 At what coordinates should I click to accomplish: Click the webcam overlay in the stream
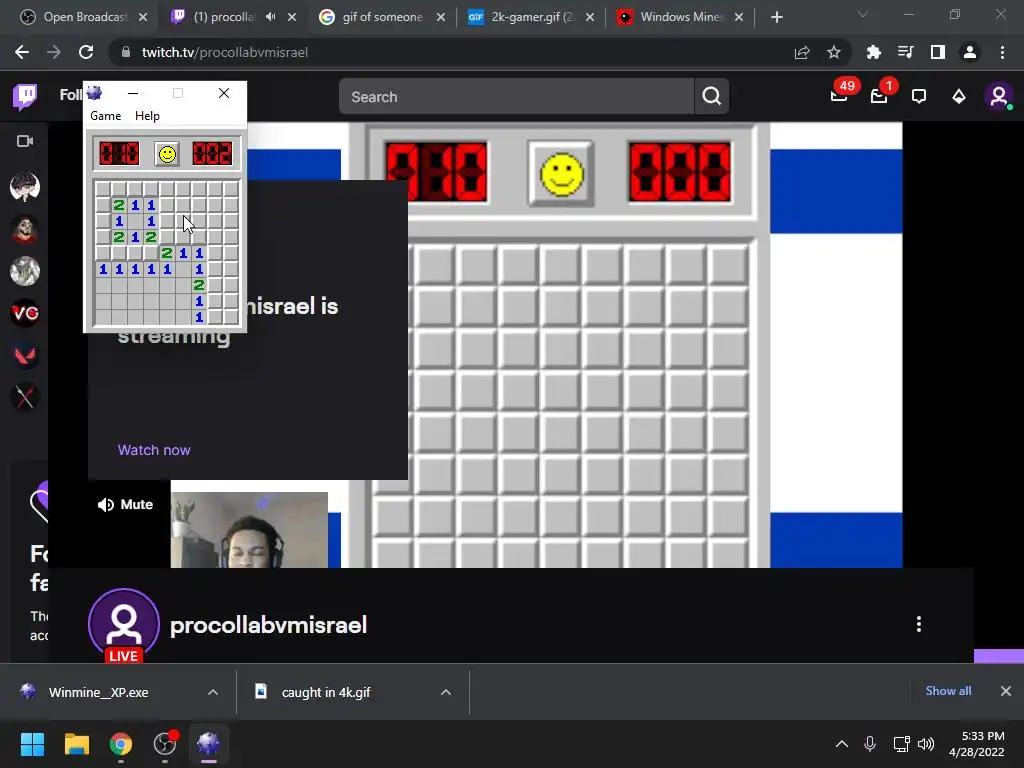click(249, 530)
